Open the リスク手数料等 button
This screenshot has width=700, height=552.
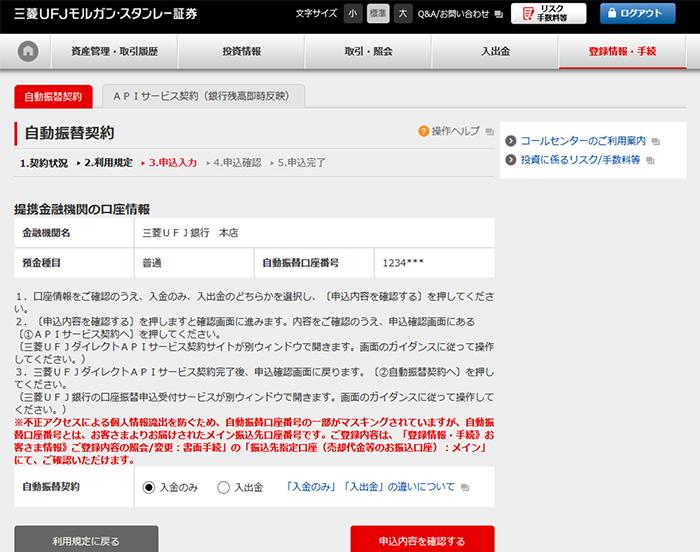tap(548, 13)
